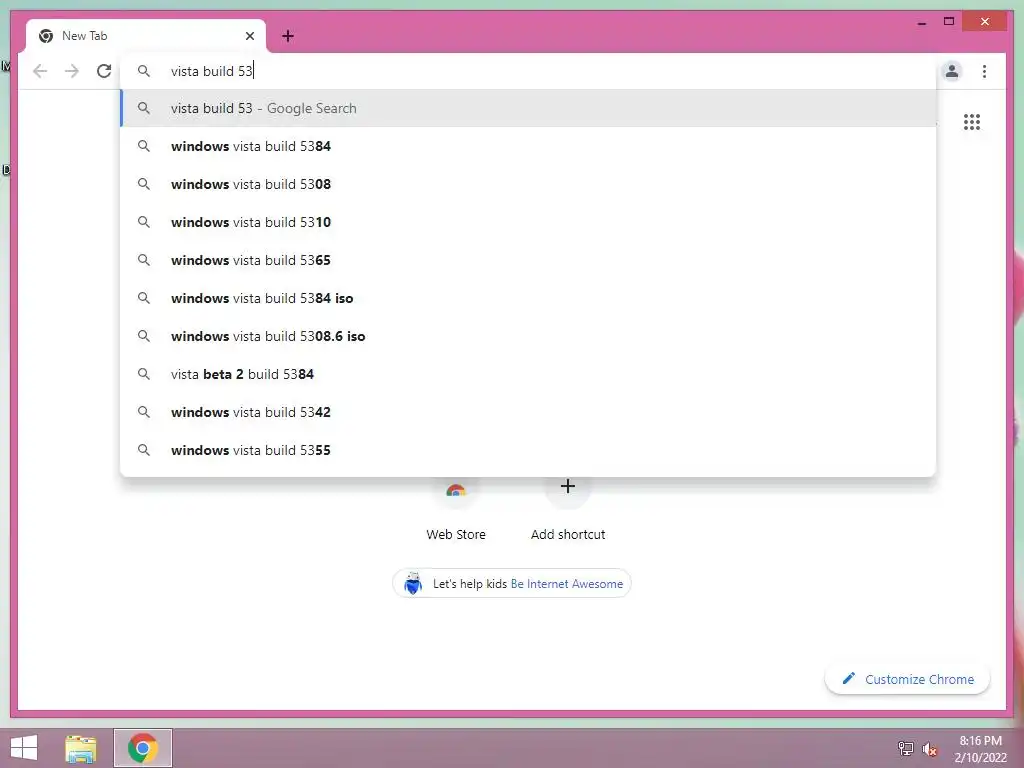1024x768 pixels.
Task: Open the Web Store shortcut
Action: (456, 509)
